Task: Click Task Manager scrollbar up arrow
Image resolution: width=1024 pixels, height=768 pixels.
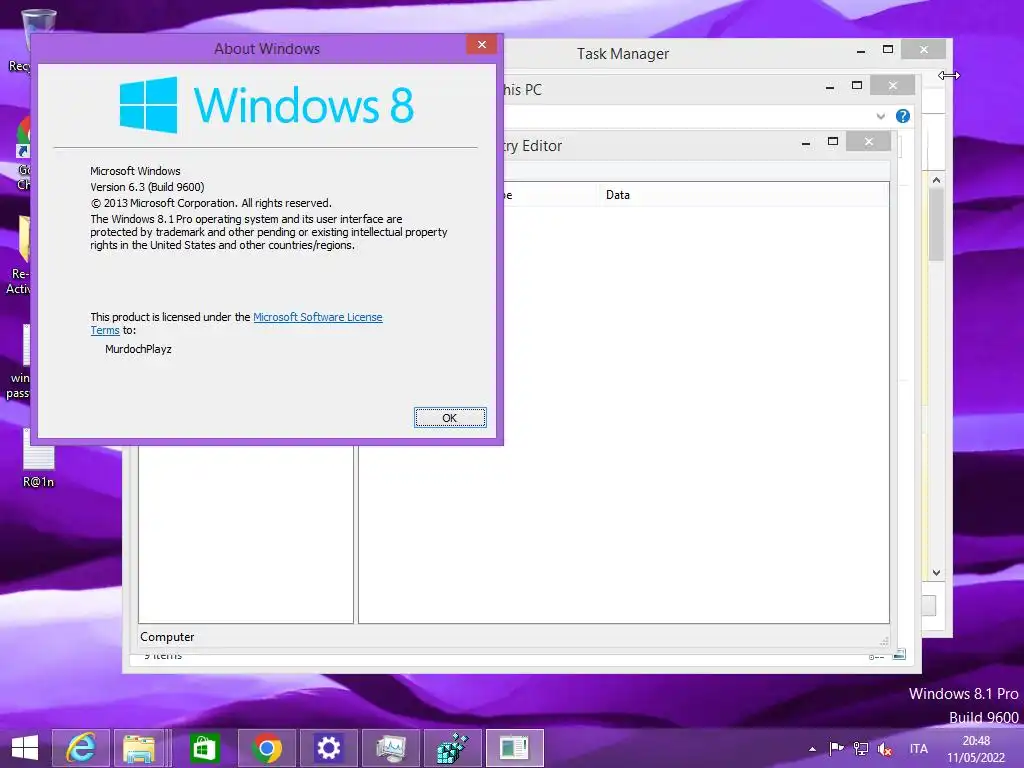Action: coord(936,180)
